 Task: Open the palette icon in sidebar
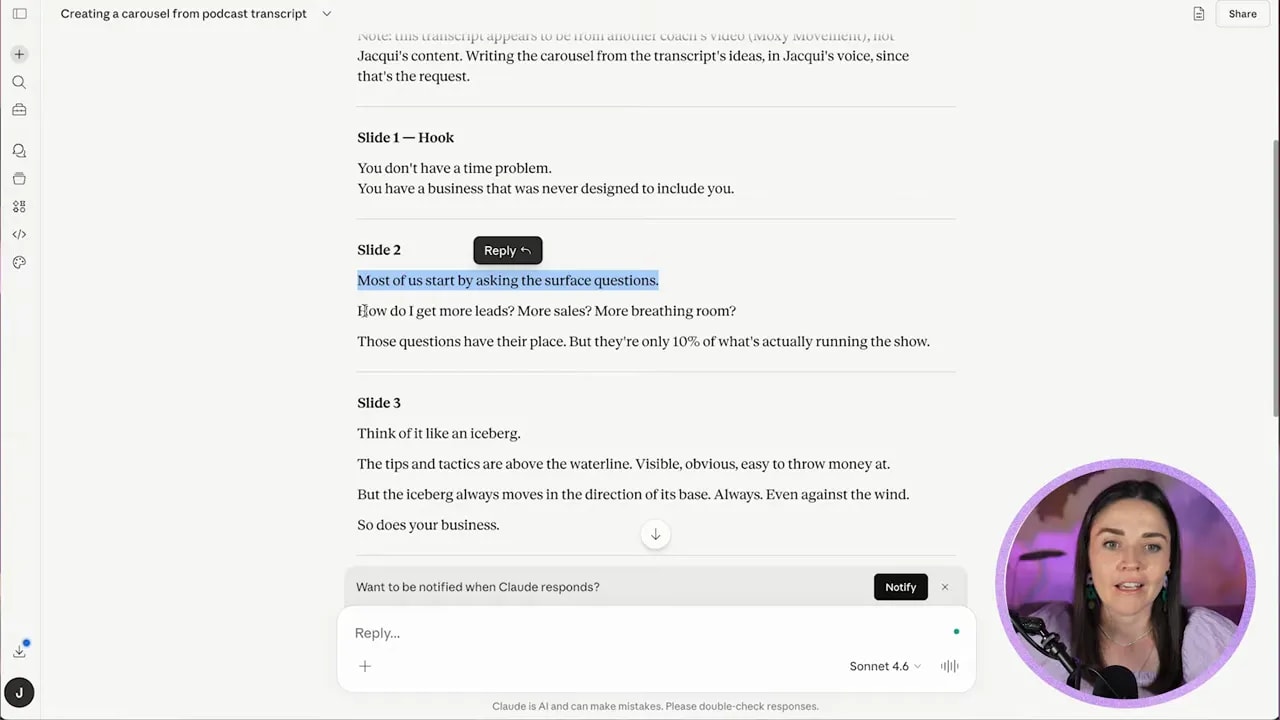[x=19, y=262]
